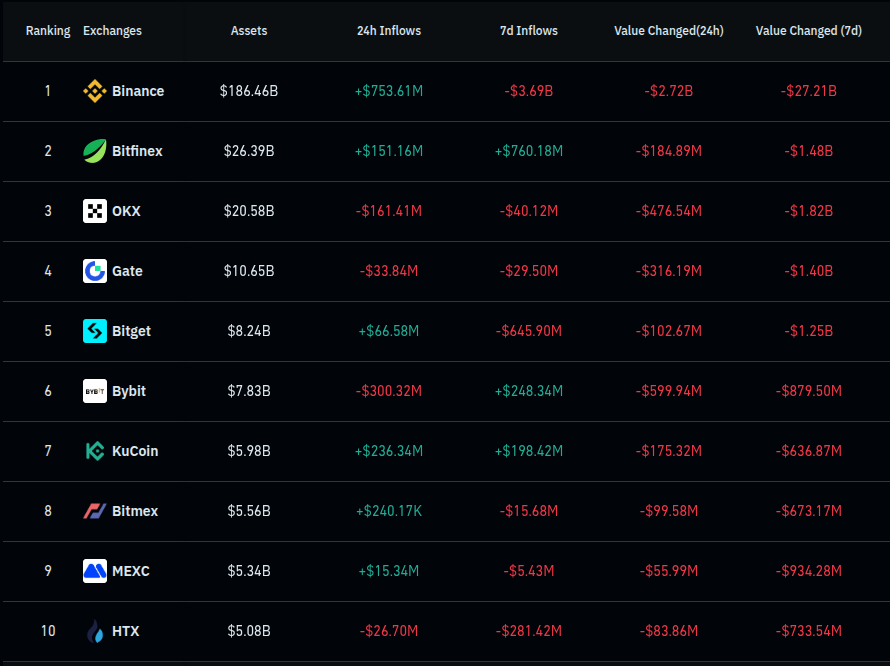Image resolution: width=890 pixels, height=666 pixels.
Task: Open the Bitfinex exchange name link
Action: (x=137, y=151)
